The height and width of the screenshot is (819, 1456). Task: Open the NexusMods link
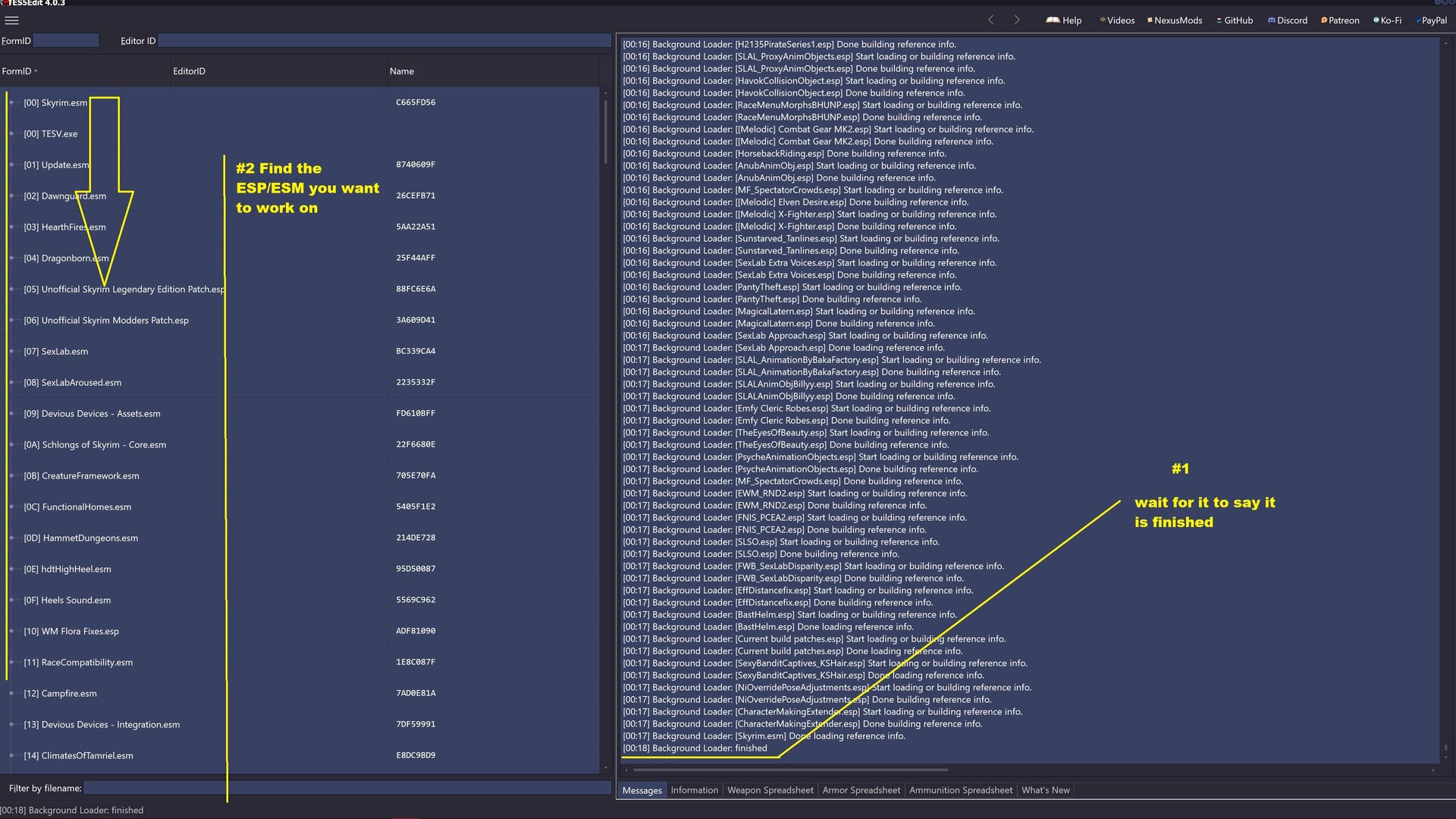(1175, 20)
